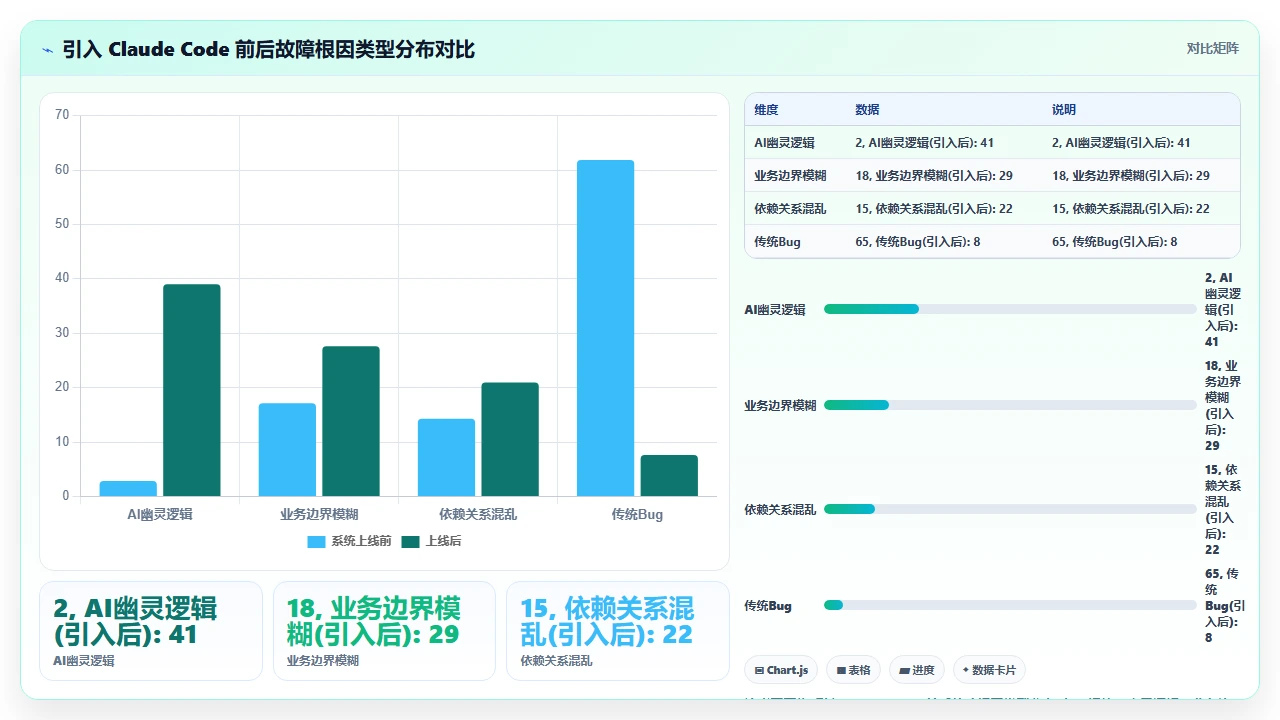This screenshot has width=1280, height=720.
Task: Click 传统Bug in the table's first column
Action: pyautogui.click(x=777, y=242)
